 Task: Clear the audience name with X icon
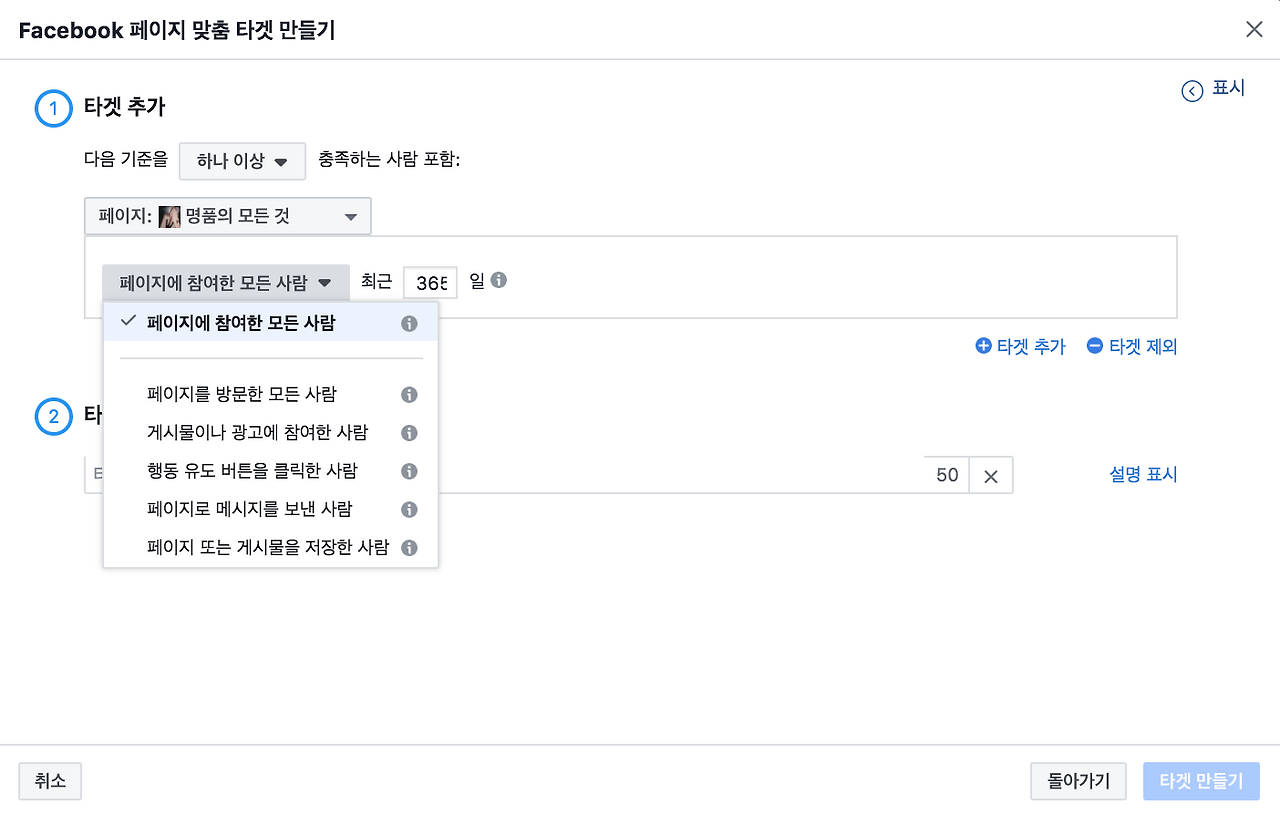click(991, 476)
